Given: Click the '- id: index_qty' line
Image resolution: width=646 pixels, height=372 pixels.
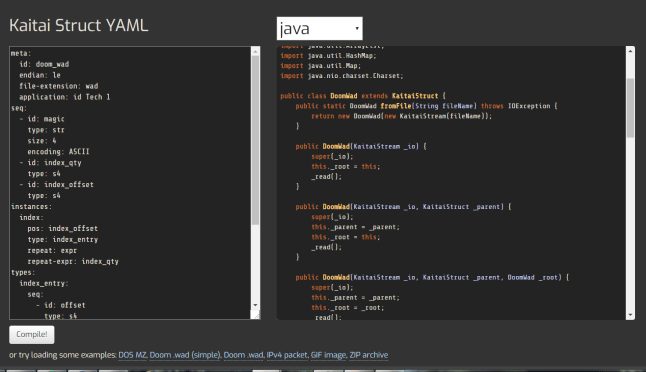Looking at the screenshot, I should point(50,163).
